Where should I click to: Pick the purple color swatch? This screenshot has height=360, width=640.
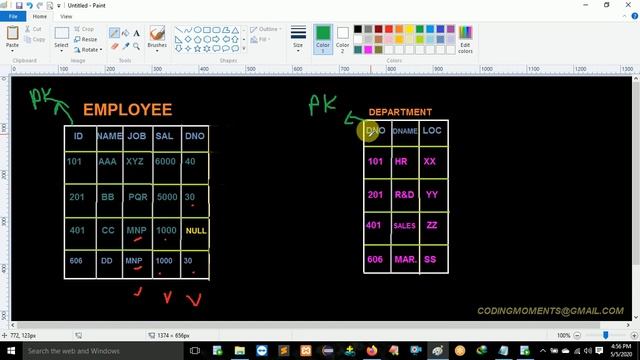451,29
